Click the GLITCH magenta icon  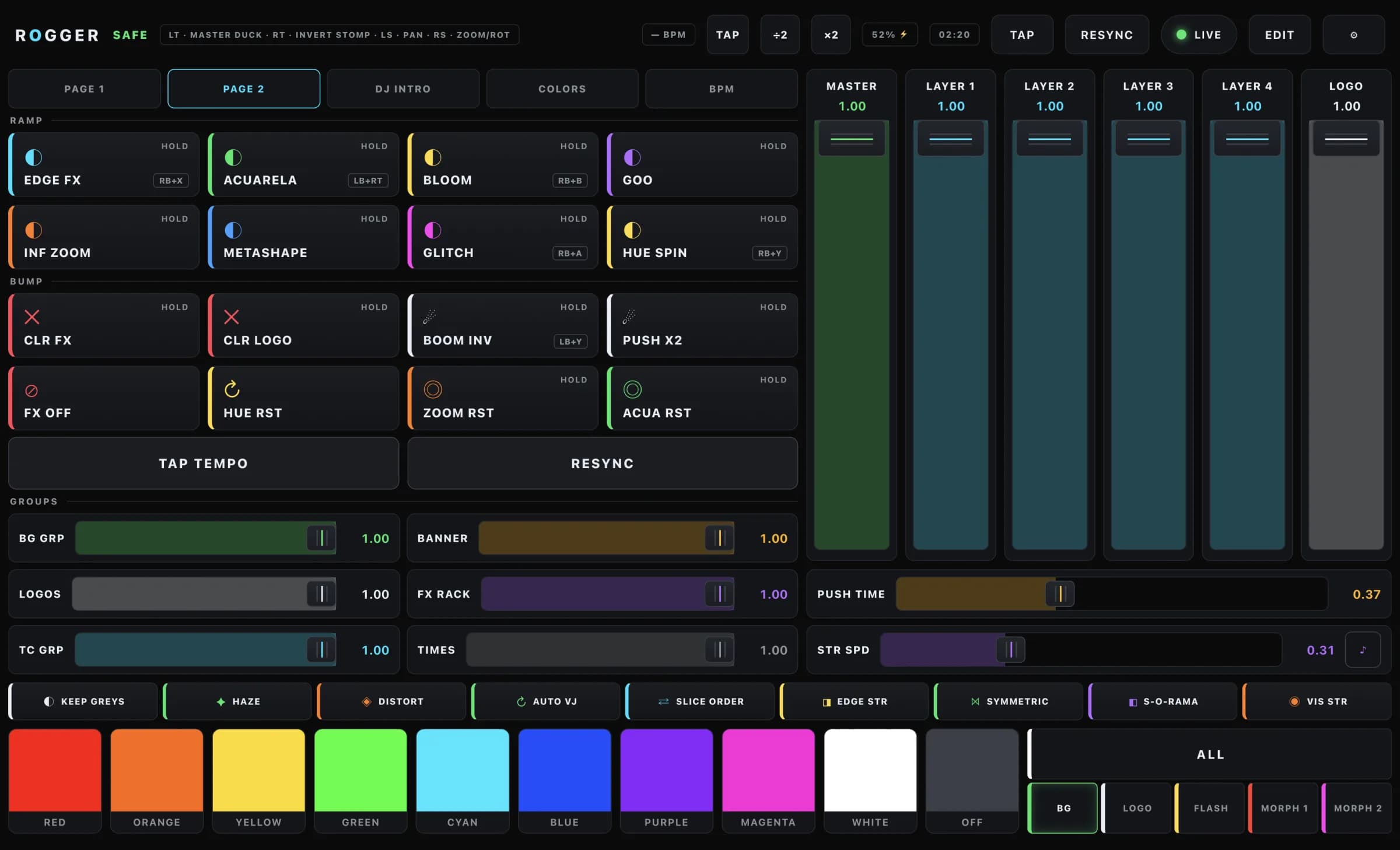(433, 230)
